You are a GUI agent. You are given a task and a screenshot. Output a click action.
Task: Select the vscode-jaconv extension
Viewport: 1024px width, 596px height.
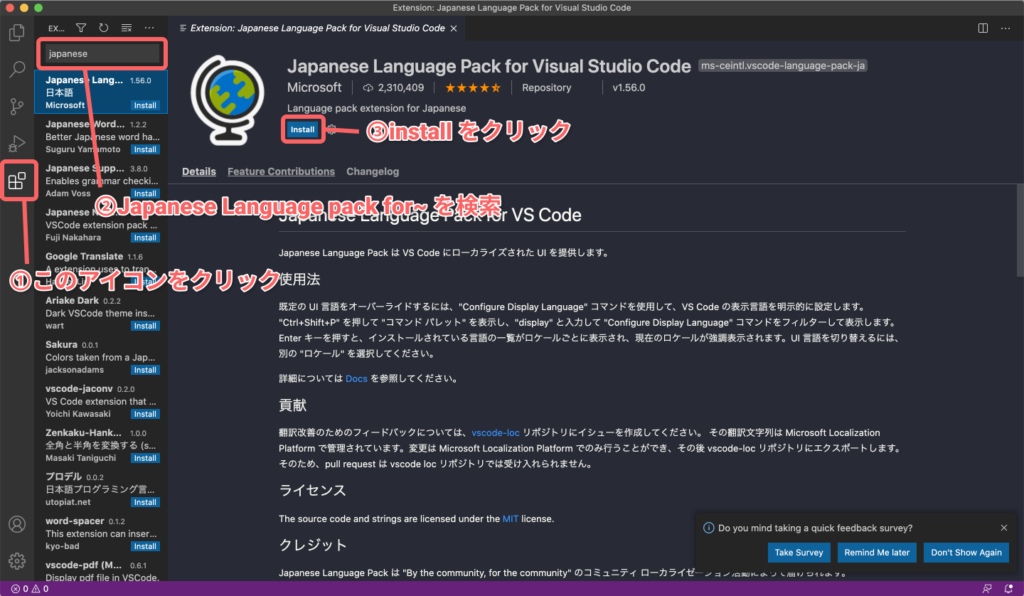[101, 401]
